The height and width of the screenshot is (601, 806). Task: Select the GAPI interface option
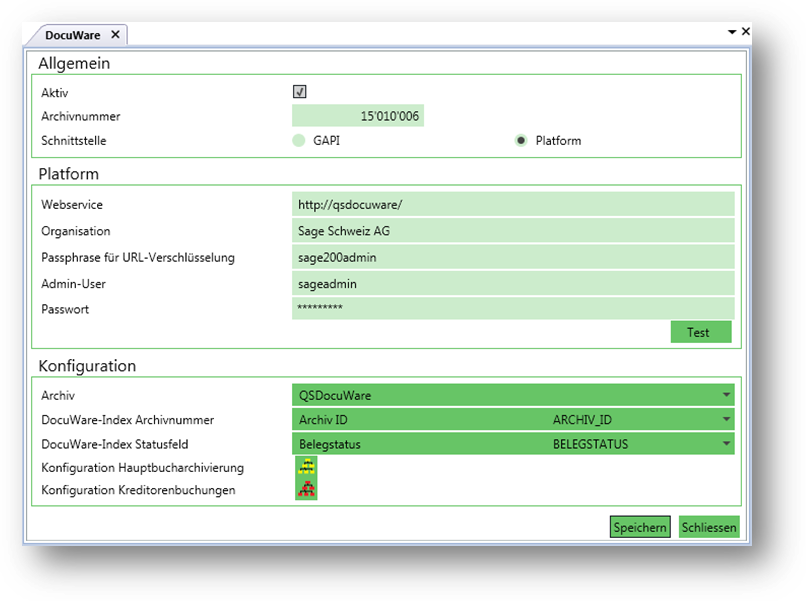click(x=299, y=140)
